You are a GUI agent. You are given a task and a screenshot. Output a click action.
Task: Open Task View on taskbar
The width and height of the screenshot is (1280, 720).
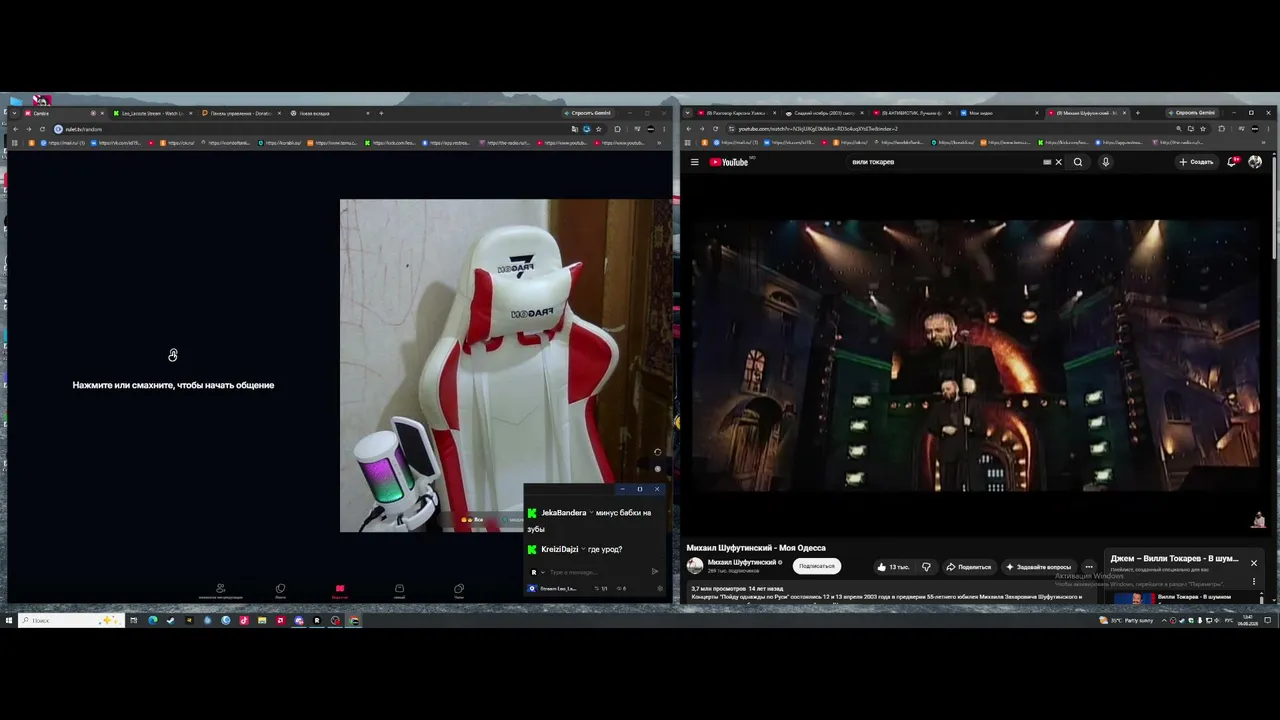[133, 620]
